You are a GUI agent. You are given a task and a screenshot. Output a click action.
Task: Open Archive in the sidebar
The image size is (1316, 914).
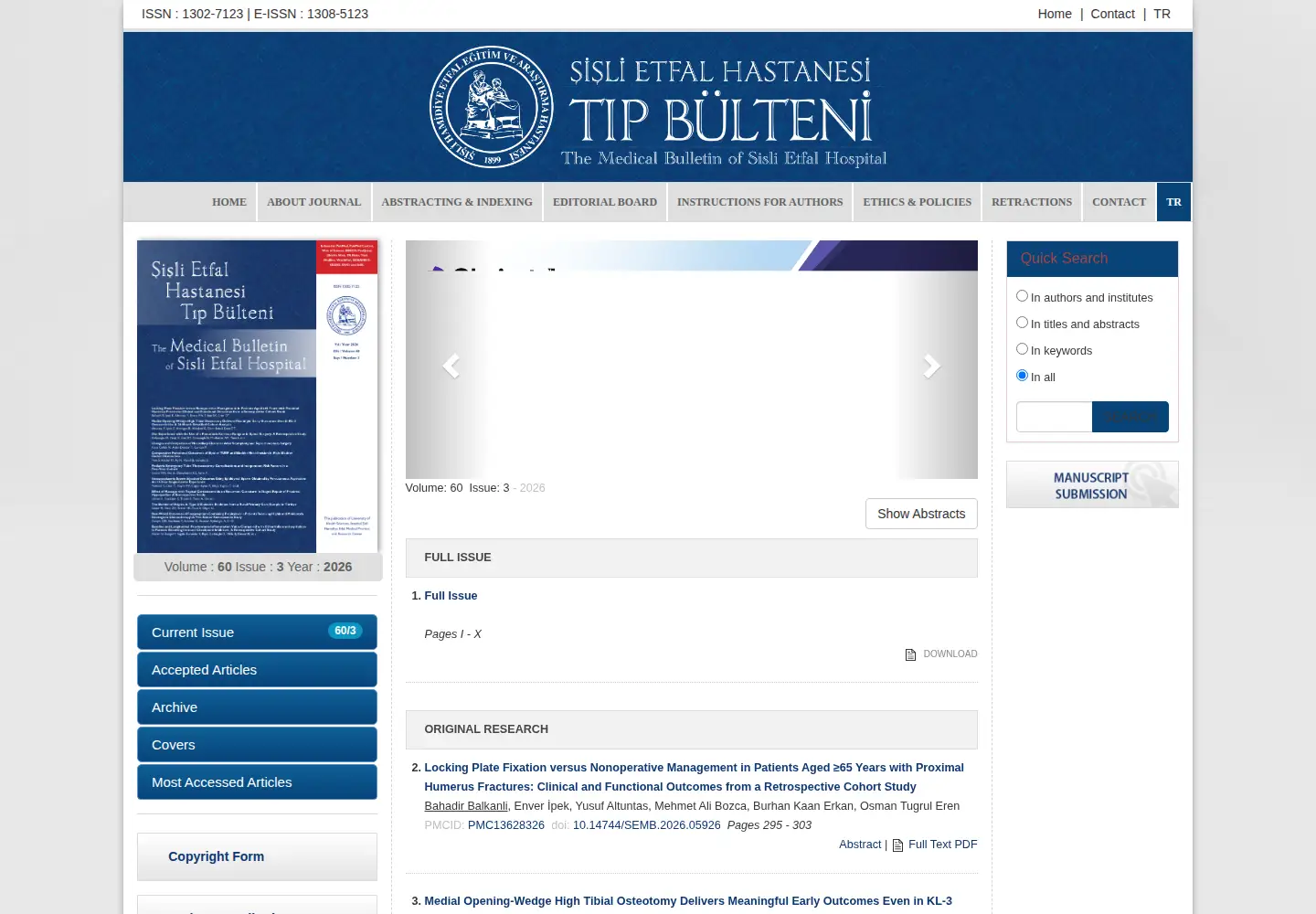pos(257,707)
